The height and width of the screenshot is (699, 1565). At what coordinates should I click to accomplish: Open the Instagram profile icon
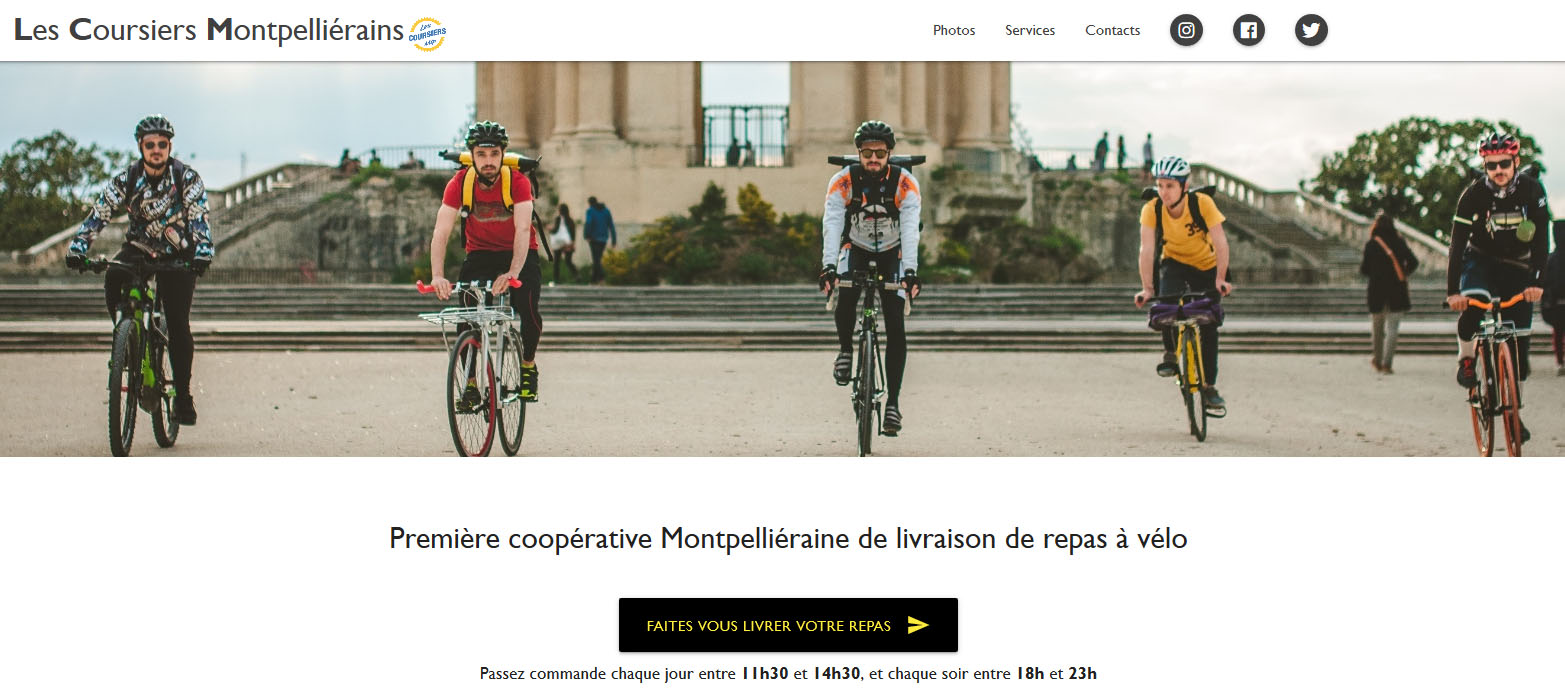(1186, 30)
